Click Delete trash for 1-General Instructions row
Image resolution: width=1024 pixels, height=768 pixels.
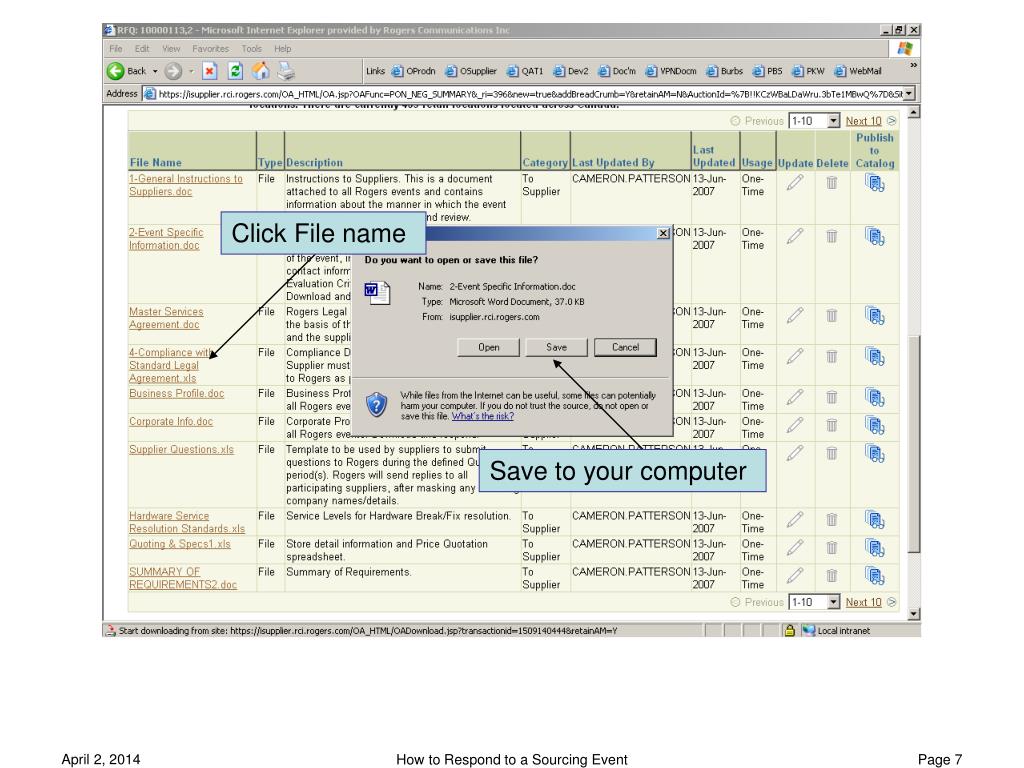831,182
